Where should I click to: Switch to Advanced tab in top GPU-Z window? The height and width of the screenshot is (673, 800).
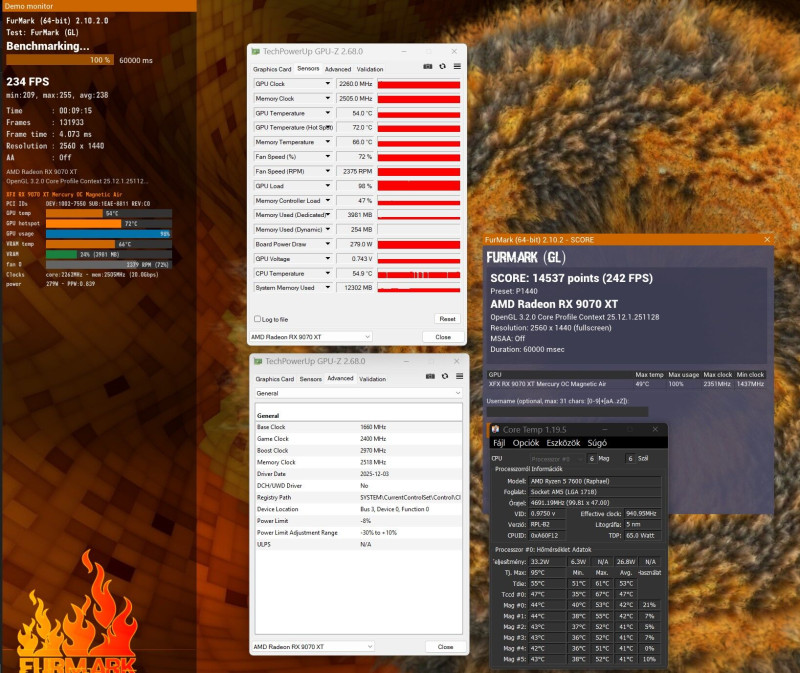pos(338,69)
